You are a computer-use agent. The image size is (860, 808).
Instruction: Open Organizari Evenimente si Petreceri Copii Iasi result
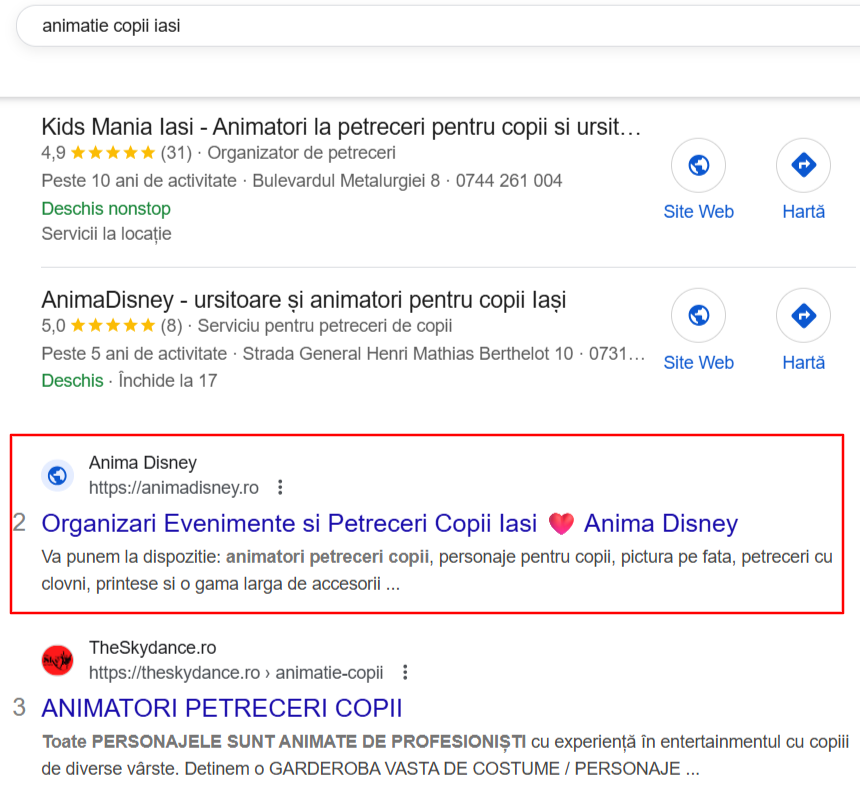(389, 523)
